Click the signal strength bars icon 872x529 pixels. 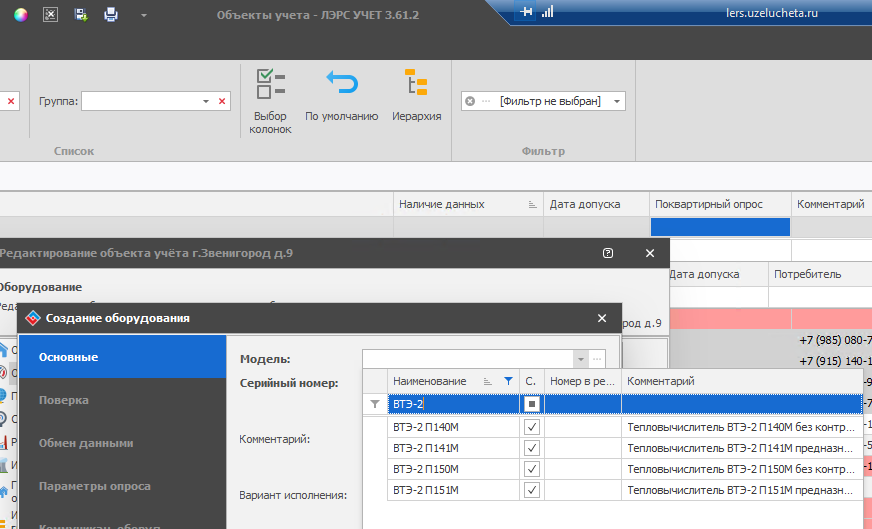pyautogui.click(x=548, y=11)
